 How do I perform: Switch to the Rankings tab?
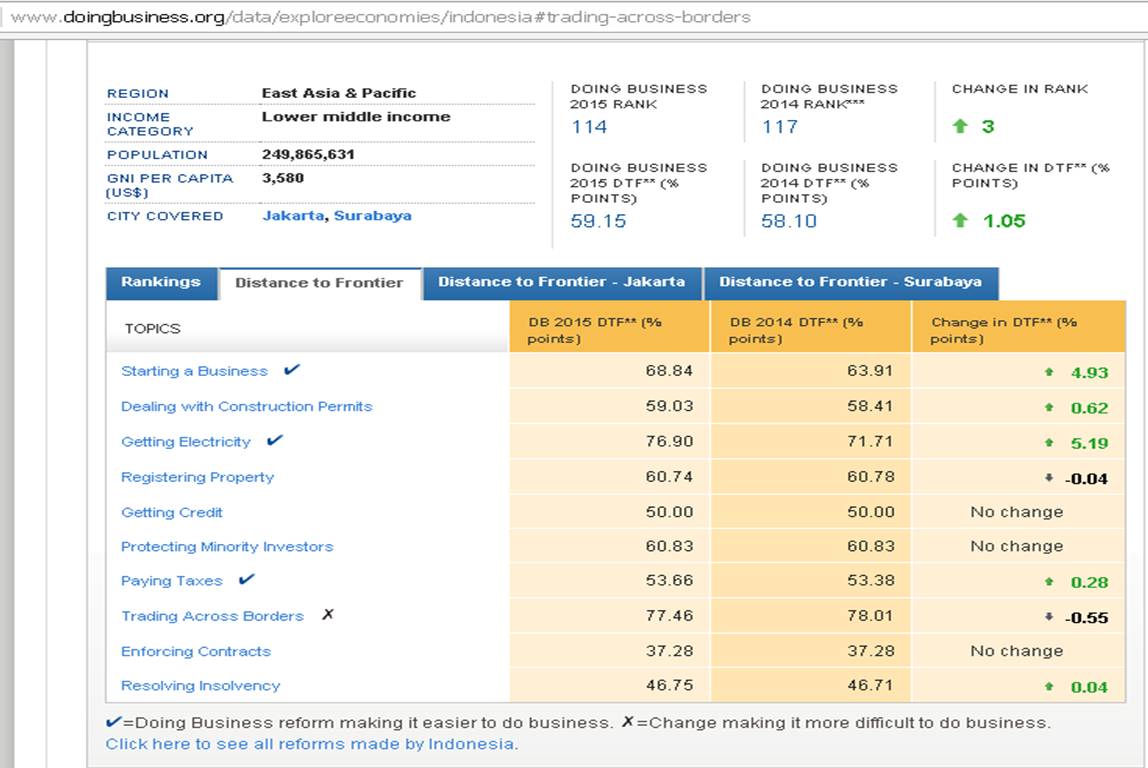click(x=161, y=283)
